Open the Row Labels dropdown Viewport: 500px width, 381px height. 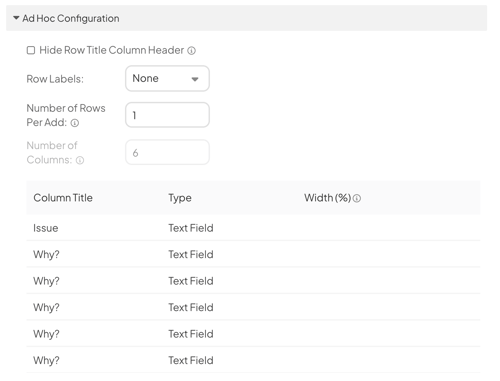pos(167,78)
